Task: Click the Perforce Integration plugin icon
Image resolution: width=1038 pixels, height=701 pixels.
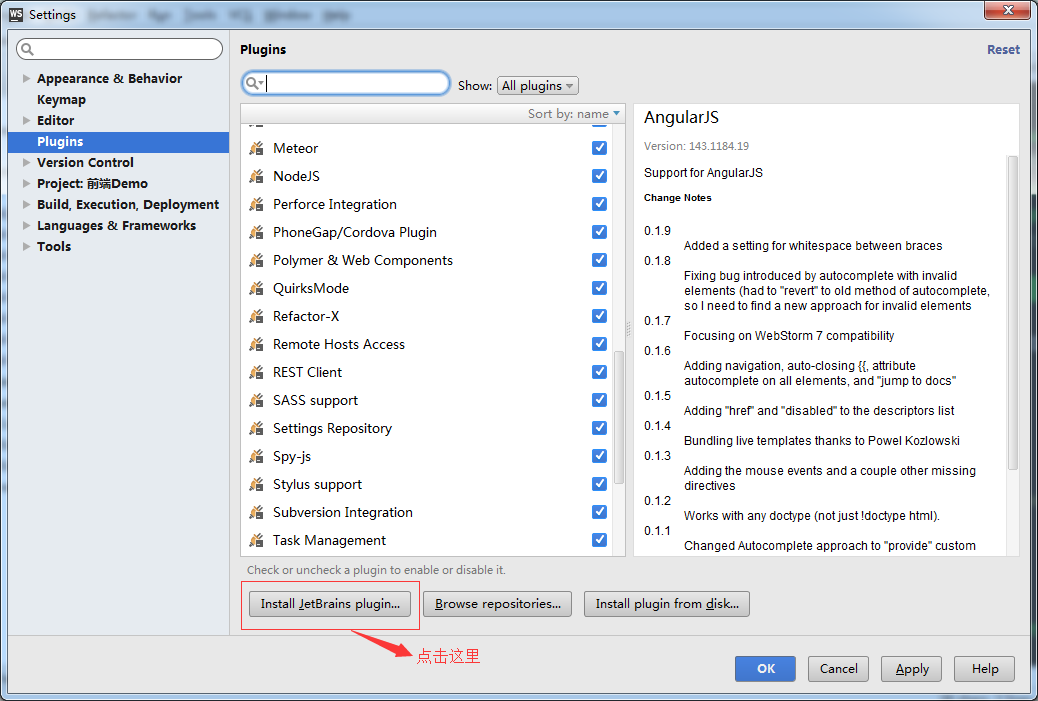Action: click(x=256, y=204)
